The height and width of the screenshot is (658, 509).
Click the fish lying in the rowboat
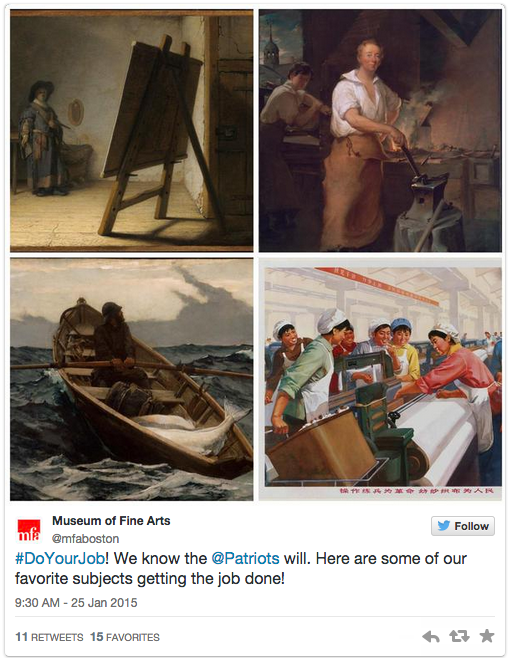pos(189,428)
